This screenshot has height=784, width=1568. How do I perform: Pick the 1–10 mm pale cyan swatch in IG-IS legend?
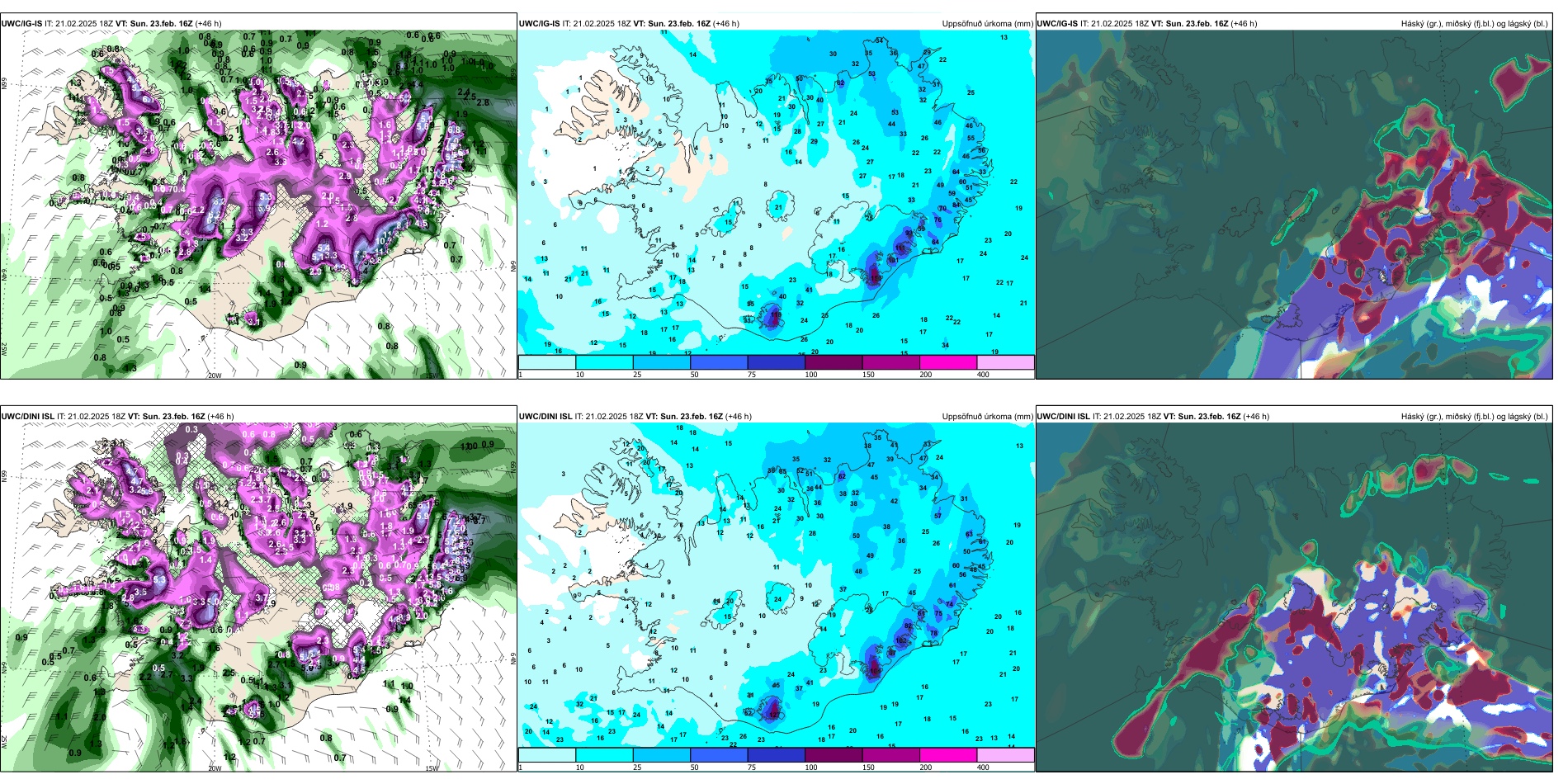pyautogui.click(x=547, y=362)
